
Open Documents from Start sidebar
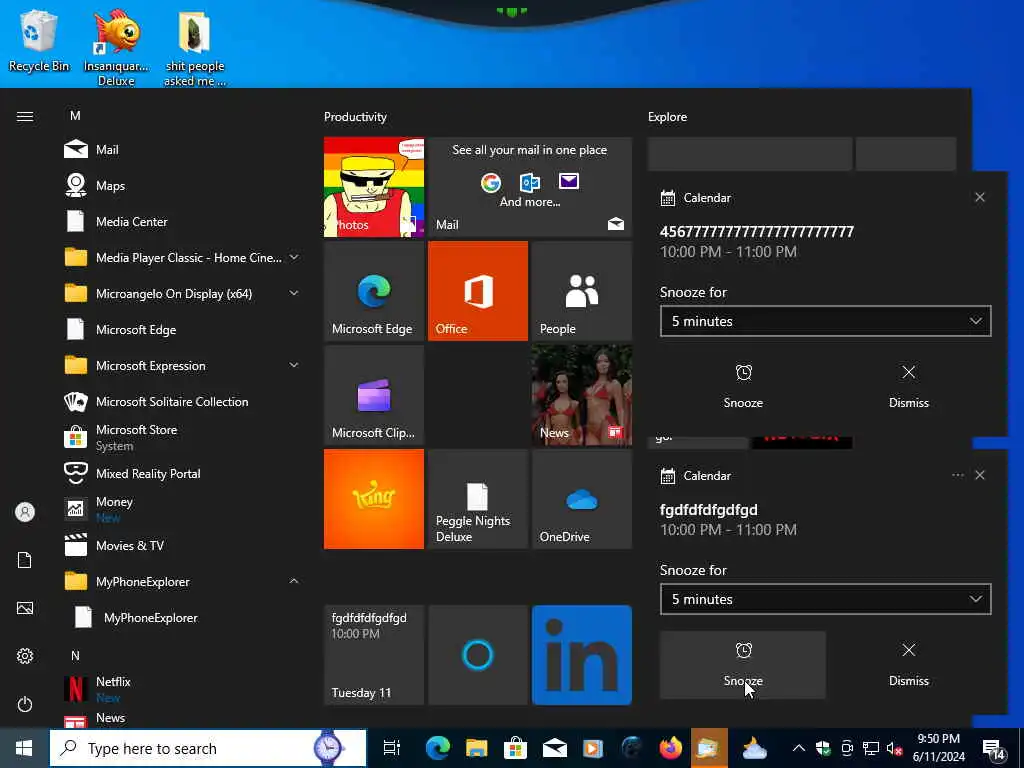(x=25, y=560)
